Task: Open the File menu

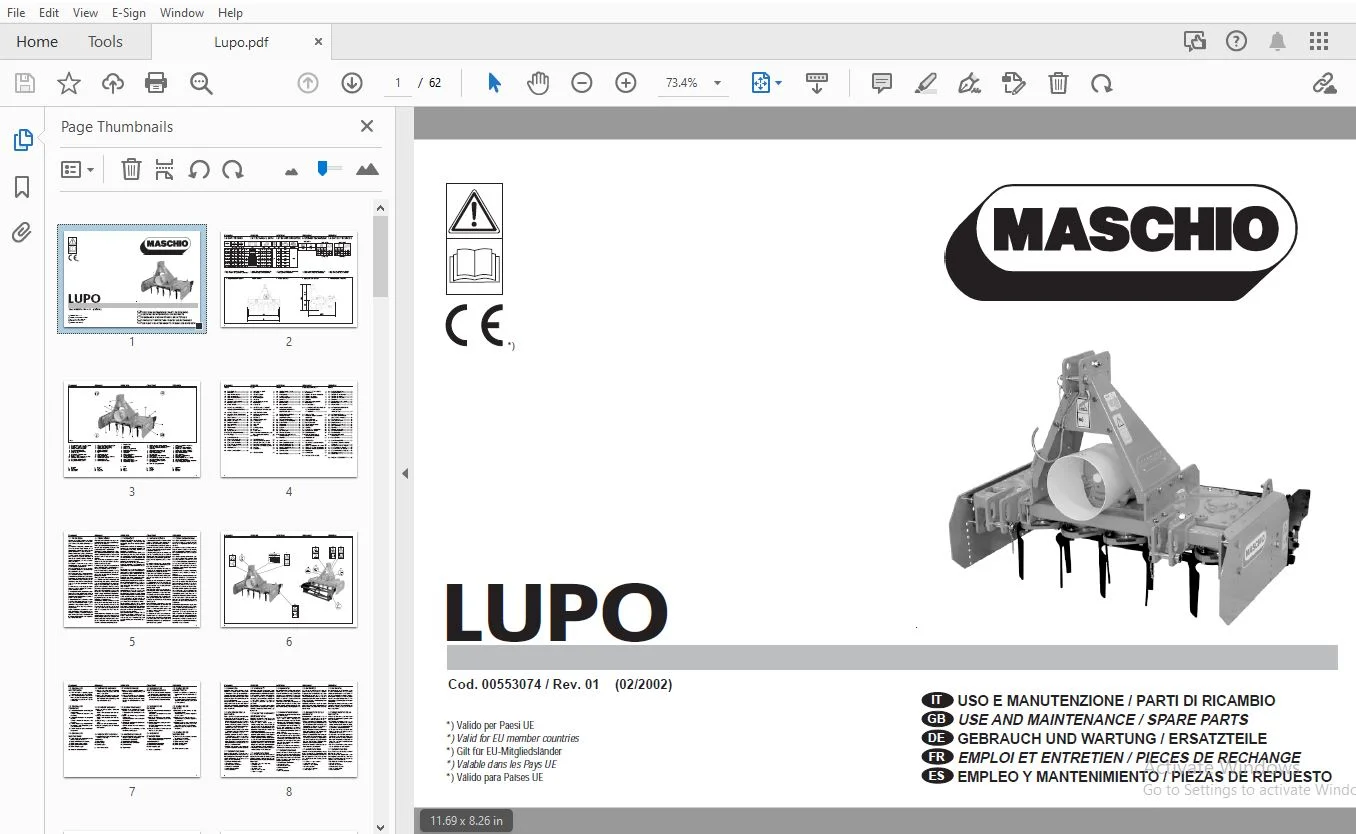Action: point(16,12)
